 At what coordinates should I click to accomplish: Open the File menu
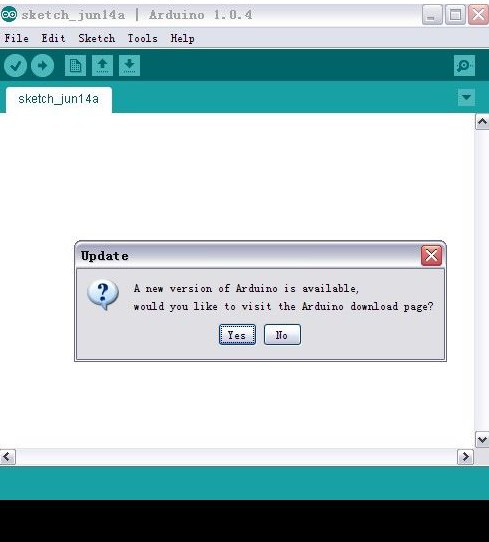[17, 38]
